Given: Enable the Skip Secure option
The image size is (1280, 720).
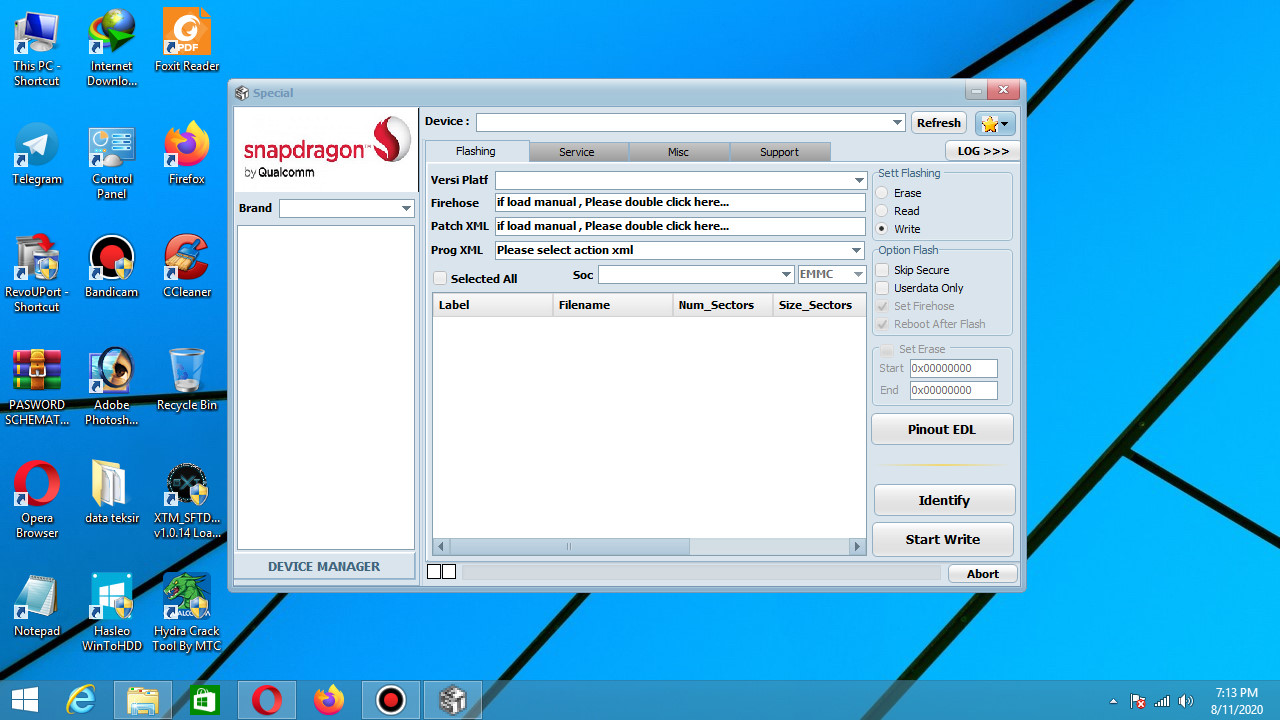Looking at the screenshot, I should coord(882,270).
